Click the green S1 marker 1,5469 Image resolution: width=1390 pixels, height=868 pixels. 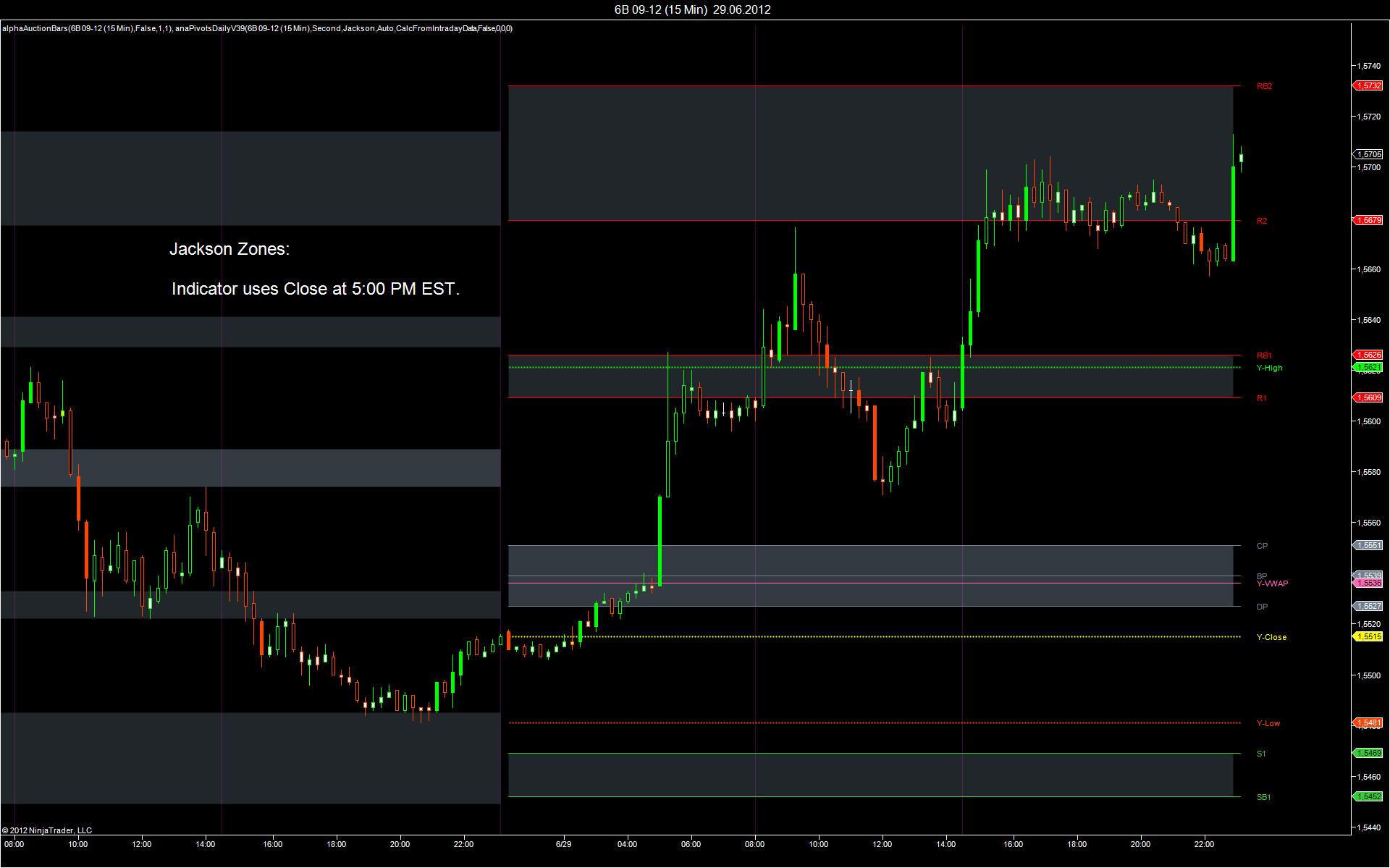[1368, 753]
